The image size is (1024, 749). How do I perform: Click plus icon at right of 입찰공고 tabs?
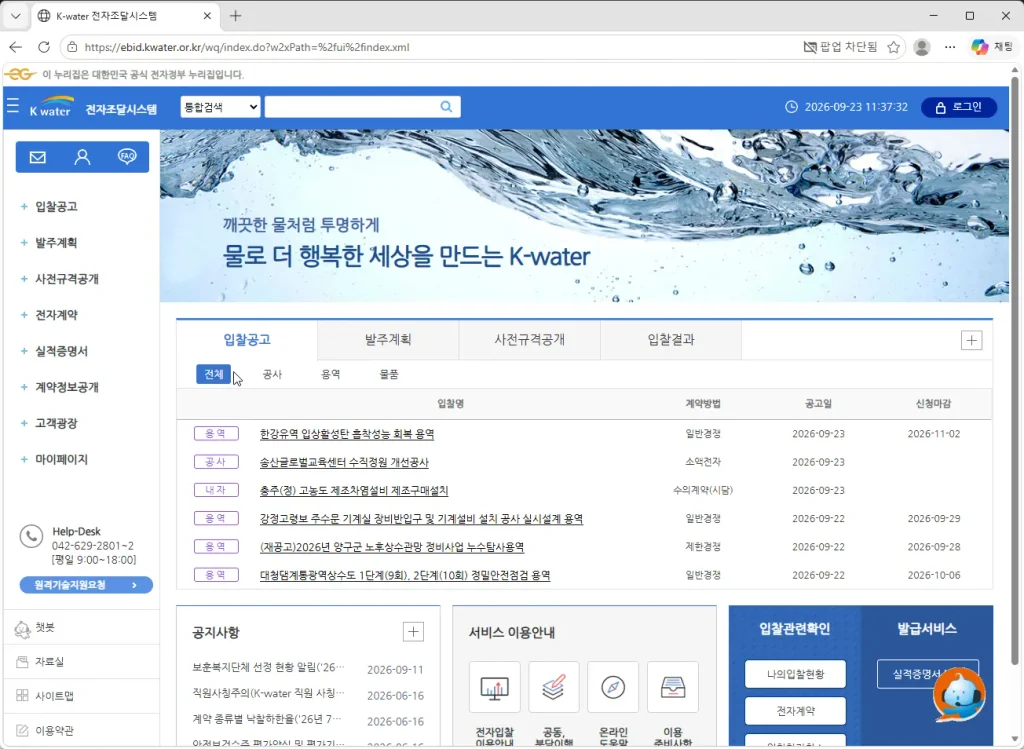point(971,340)
